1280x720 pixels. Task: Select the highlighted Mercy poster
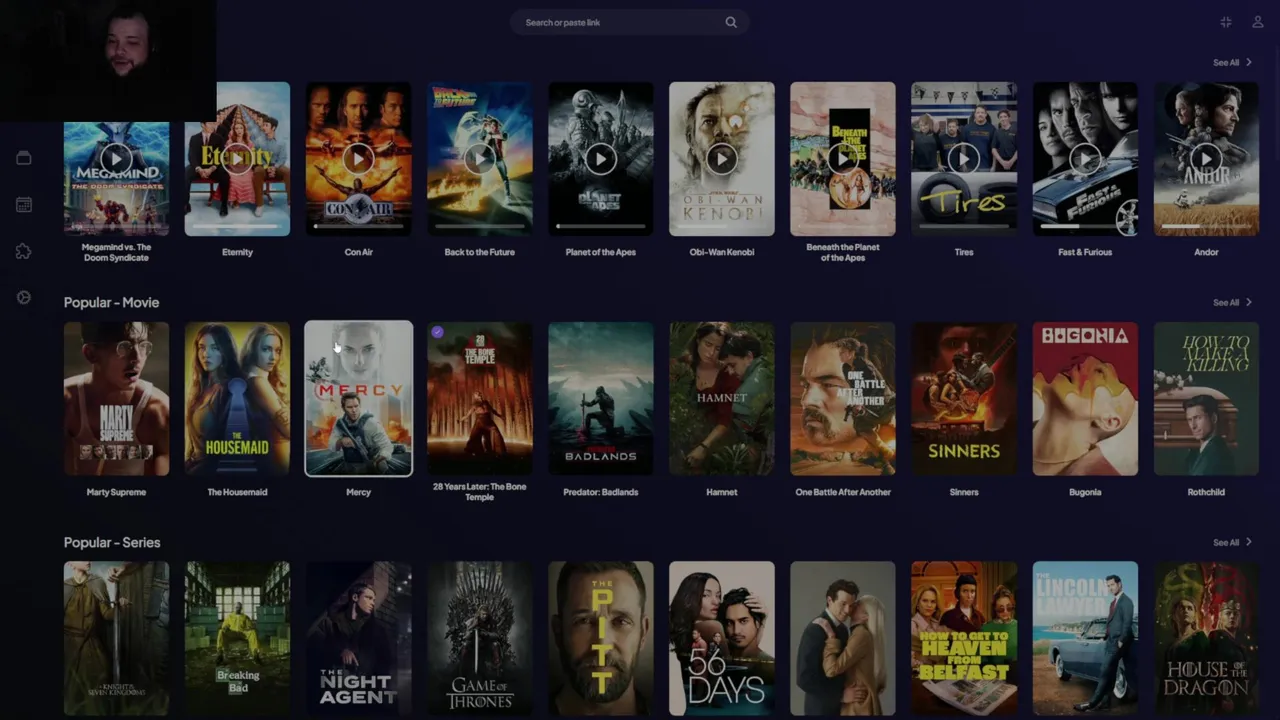[358, 399]
